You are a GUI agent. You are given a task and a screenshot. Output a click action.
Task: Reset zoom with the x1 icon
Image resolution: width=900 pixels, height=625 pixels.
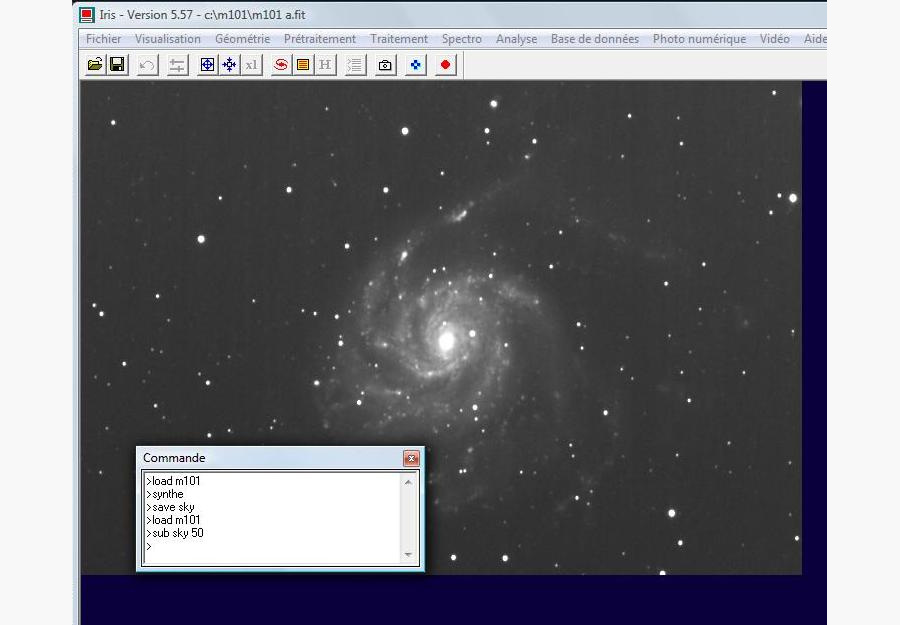click(251, 65)
